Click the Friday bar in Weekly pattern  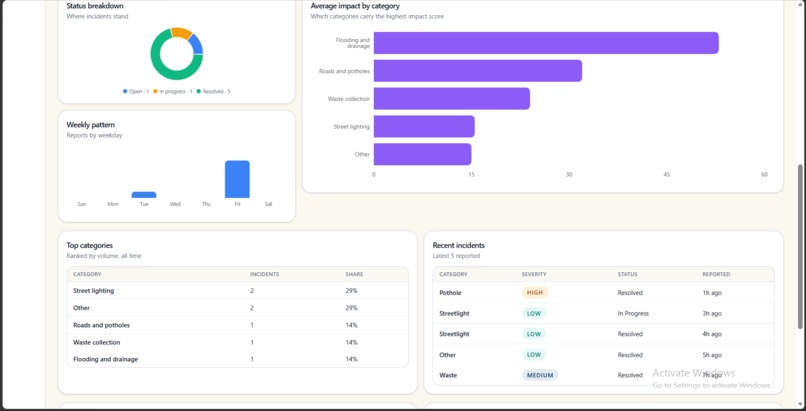(237, 179)
